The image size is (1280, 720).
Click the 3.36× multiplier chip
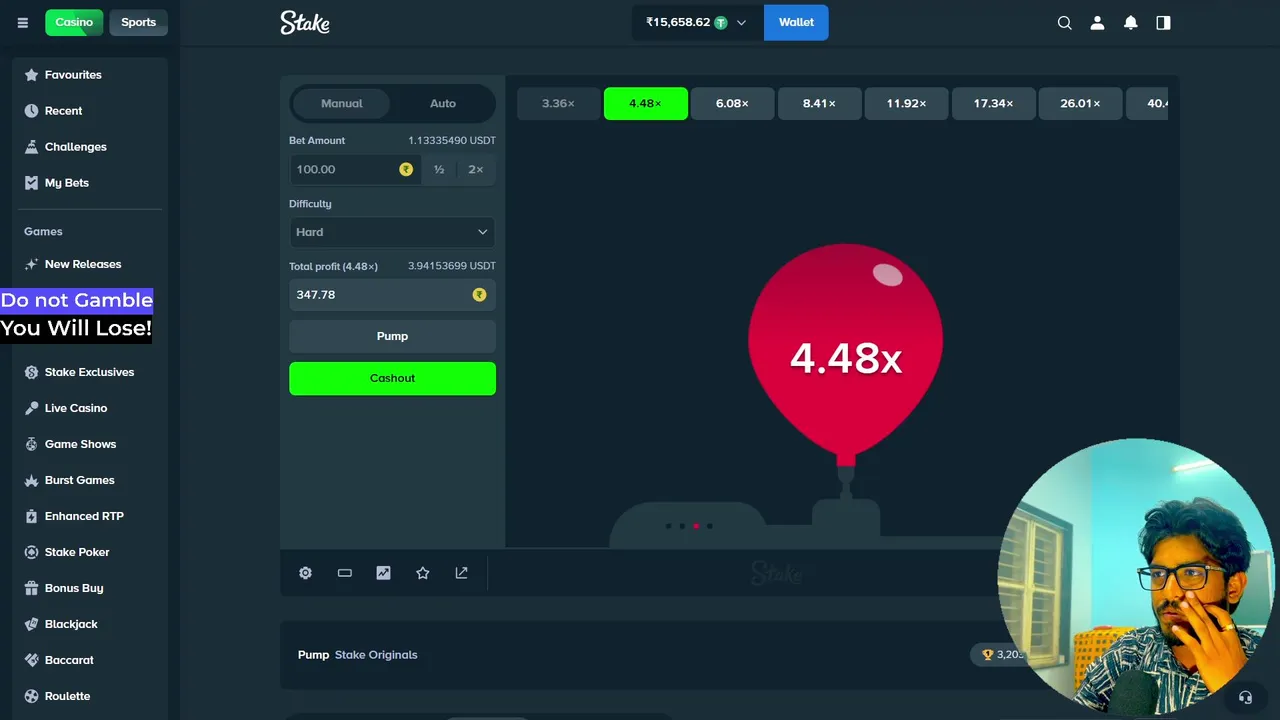[558, 103]
